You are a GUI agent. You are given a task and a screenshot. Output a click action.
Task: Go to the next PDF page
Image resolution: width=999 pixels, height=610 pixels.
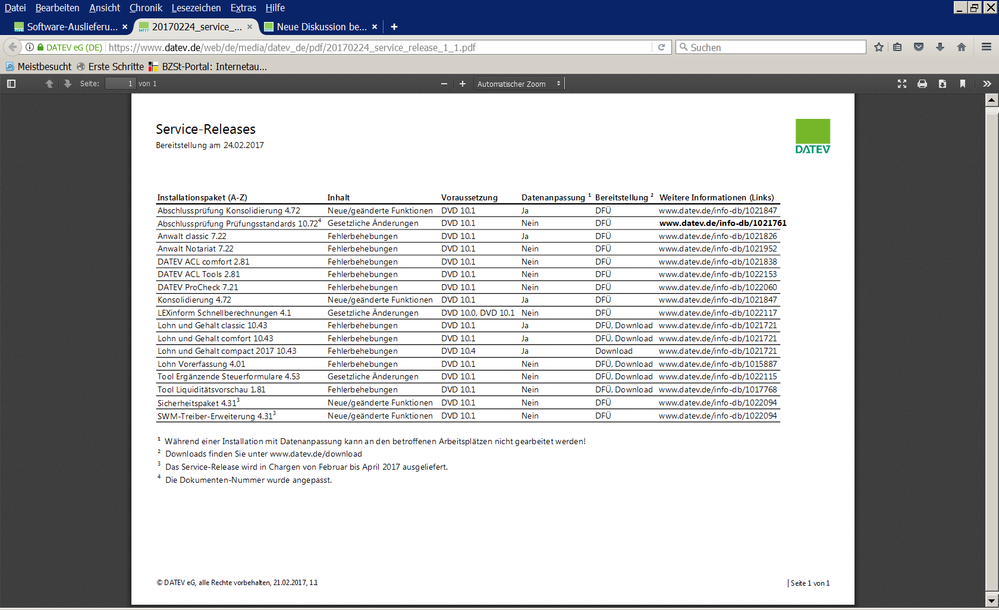[x=67, y=84]
